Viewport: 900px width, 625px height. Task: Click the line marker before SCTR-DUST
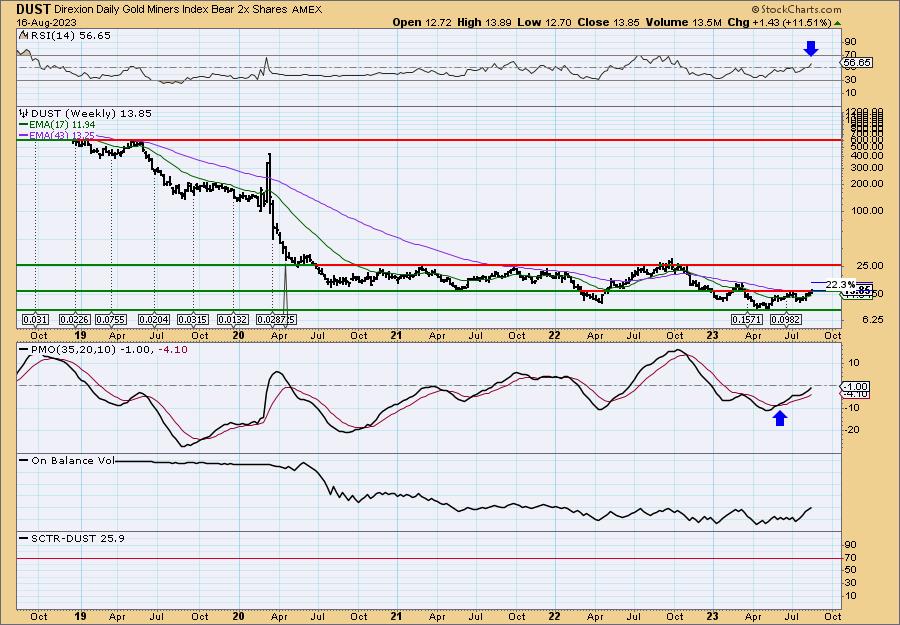(x=24, y=538)
